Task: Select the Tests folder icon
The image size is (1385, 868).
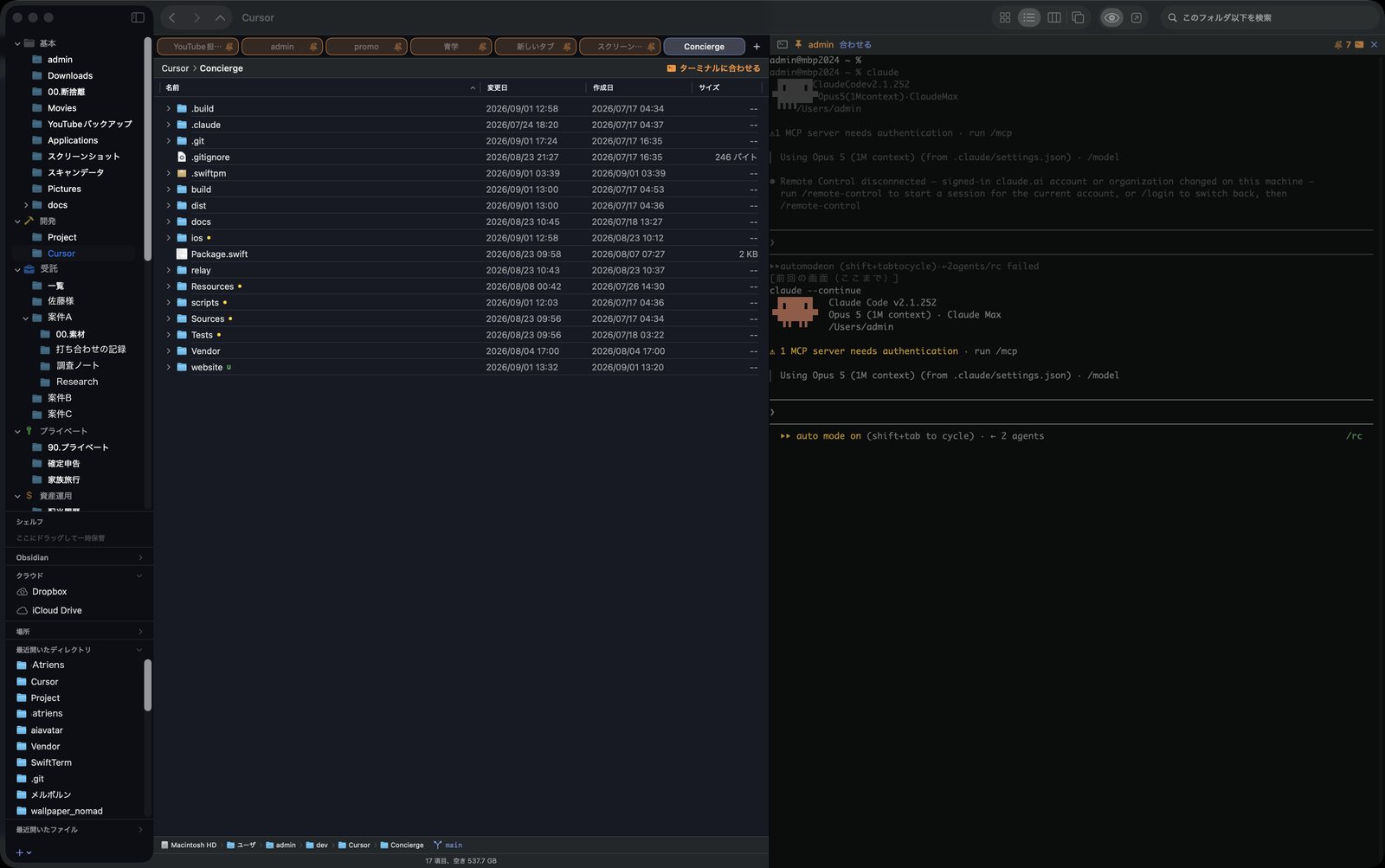Action: 182,335
